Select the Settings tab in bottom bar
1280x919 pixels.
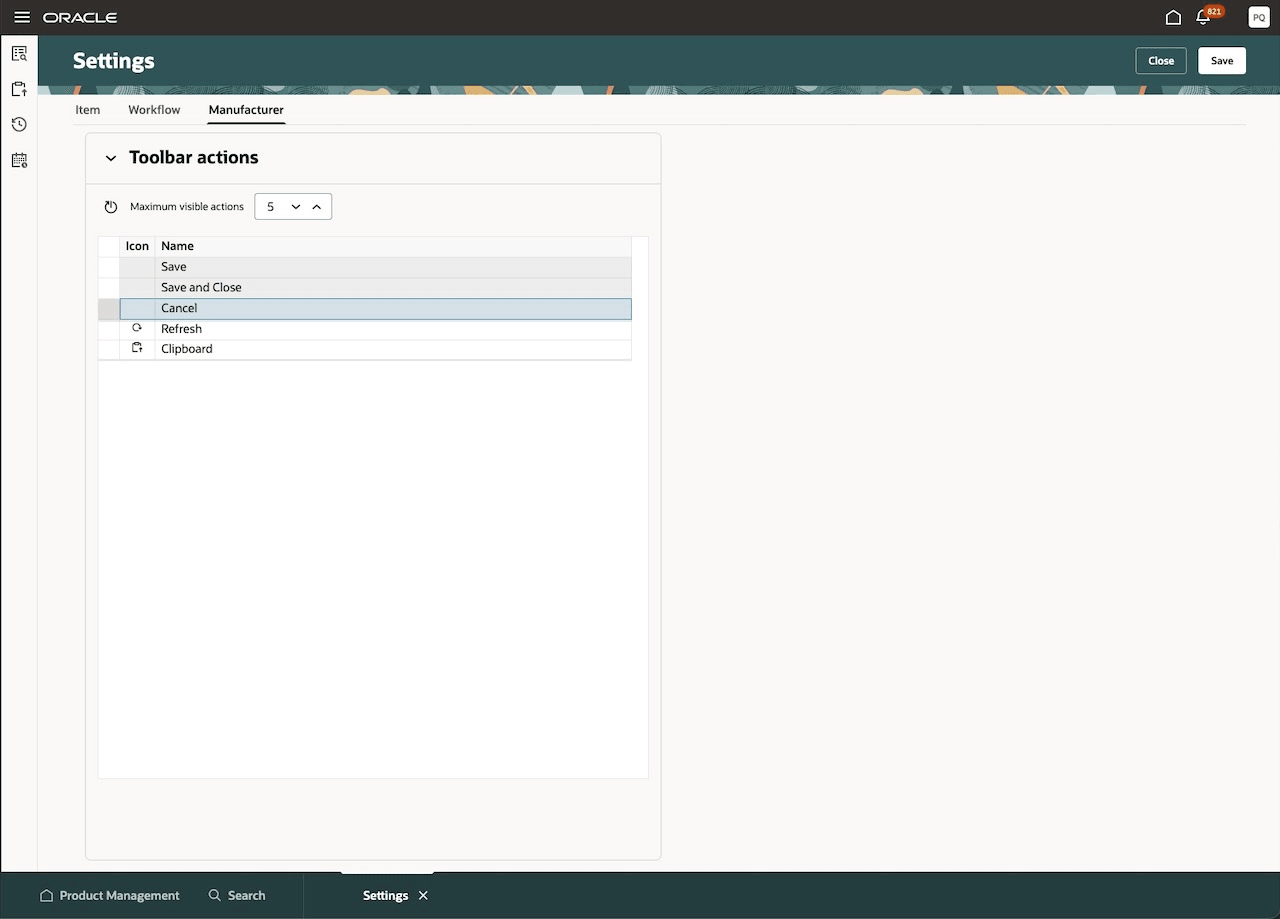pyautogui.click(x=385, y=896)
